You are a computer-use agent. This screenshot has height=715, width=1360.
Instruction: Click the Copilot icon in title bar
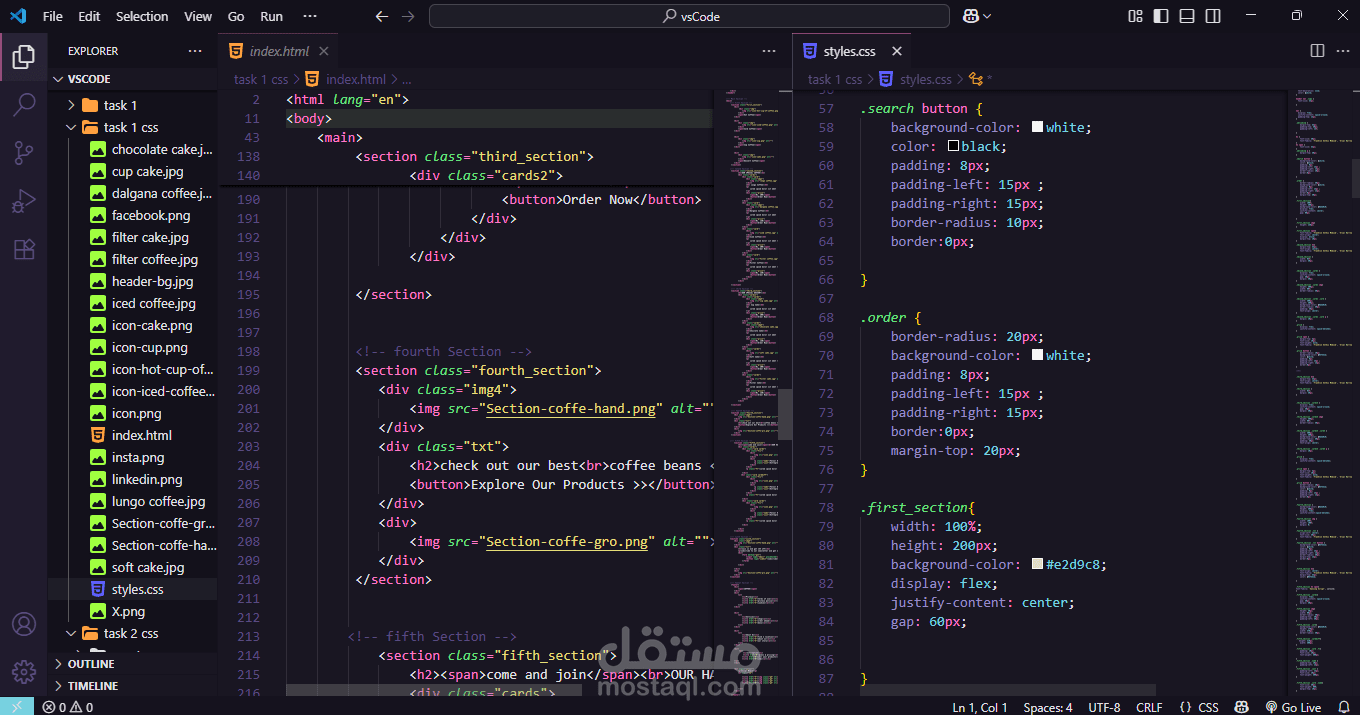tap(970, 16)
